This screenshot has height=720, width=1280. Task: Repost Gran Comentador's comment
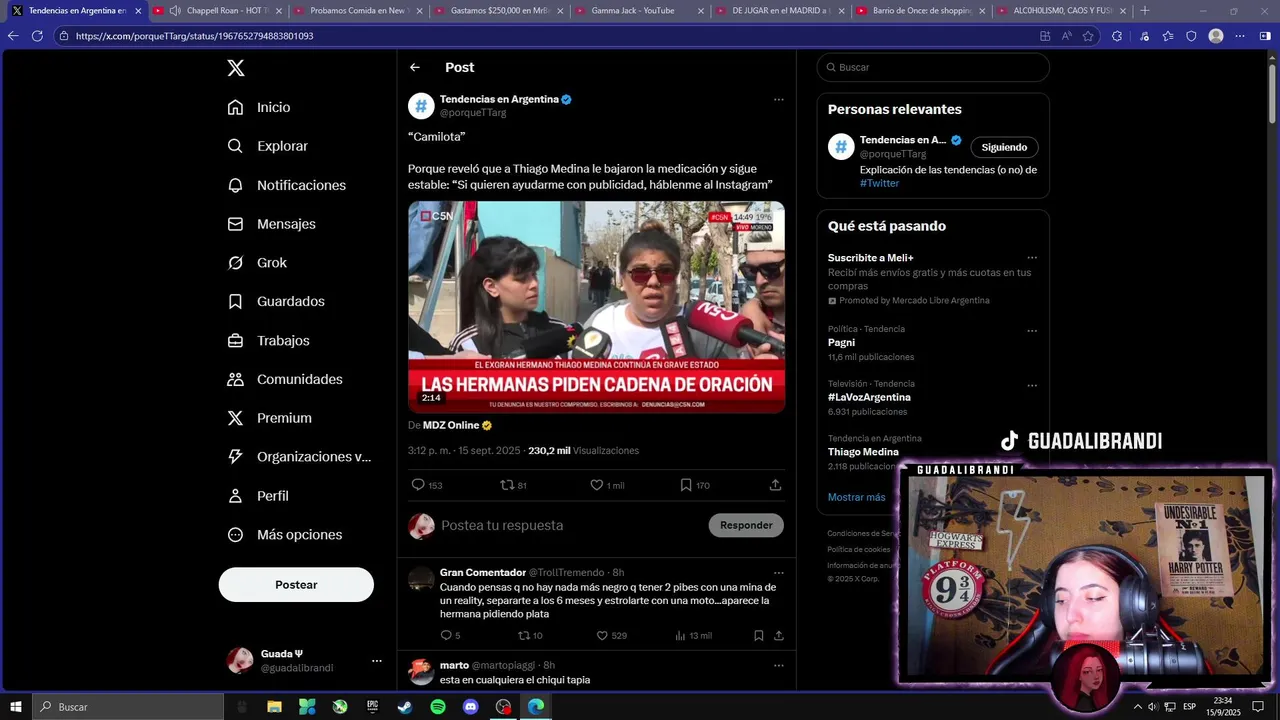[x=530, y=636]
